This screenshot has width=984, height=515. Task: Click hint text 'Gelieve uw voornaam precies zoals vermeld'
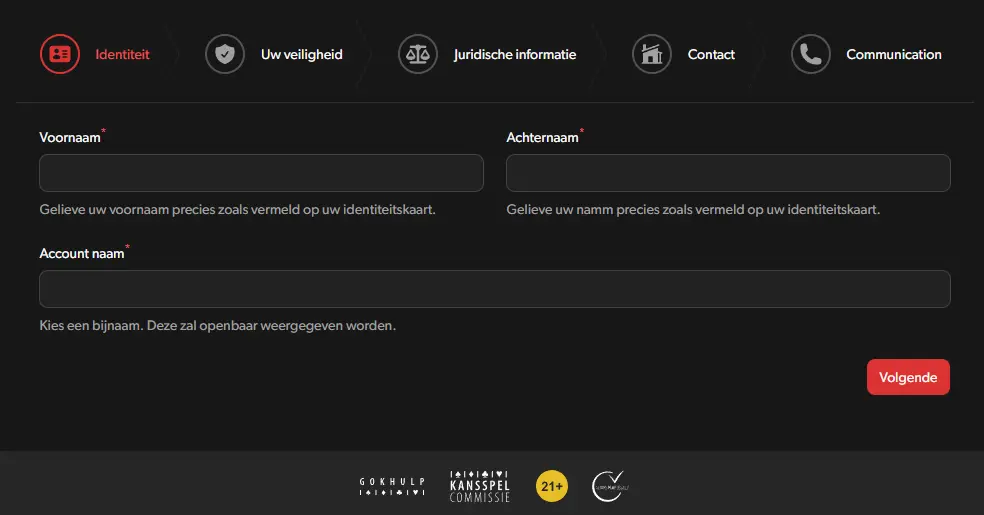tap(237, 210)
